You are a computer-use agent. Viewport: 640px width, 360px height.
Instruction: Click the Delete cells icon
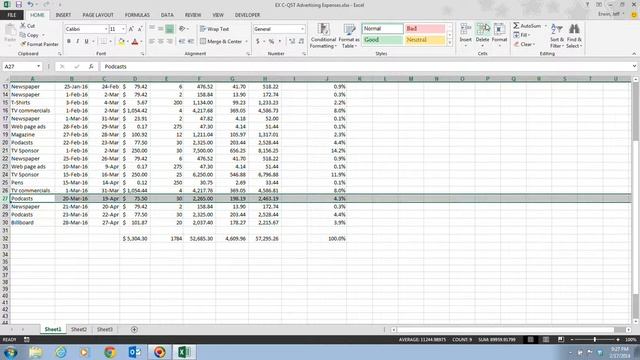pyautogui.click(x=482, y=29)
